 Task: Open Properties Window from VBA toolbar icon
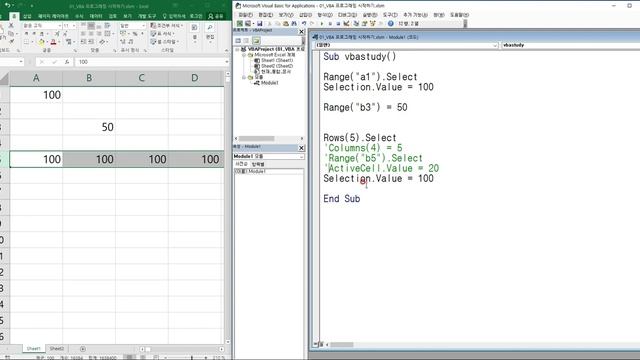pyautogui.click(x=364, y=24)
